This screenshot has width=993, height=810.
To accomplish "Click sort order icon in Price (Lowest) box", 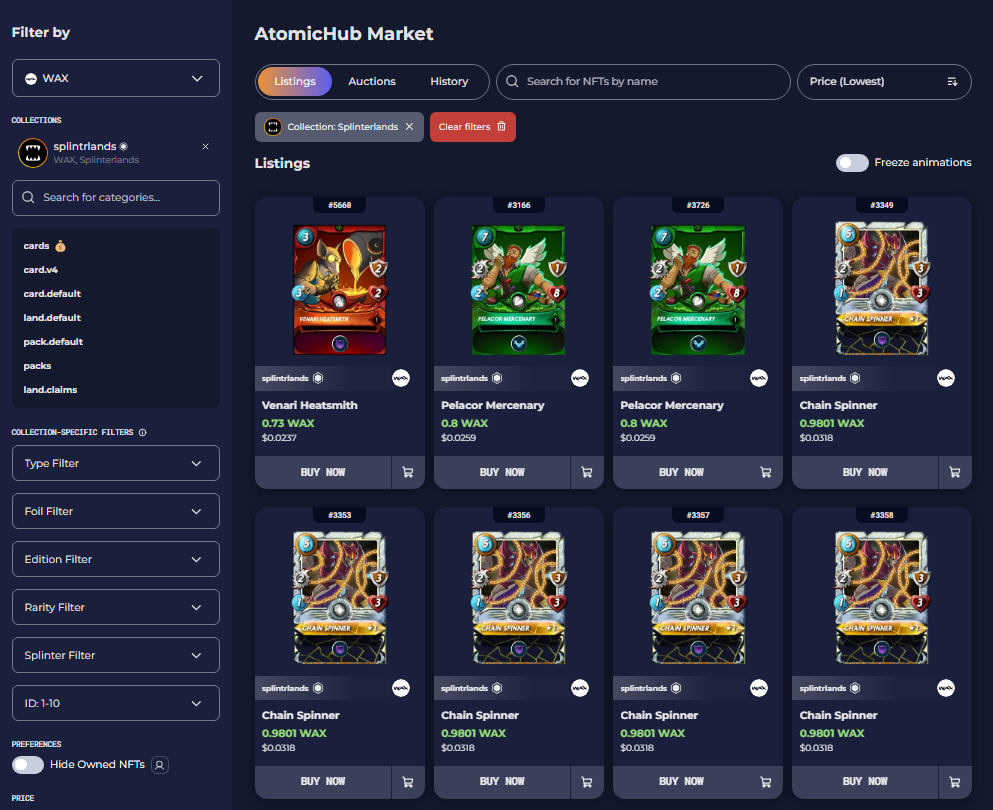I will [952, 82].
